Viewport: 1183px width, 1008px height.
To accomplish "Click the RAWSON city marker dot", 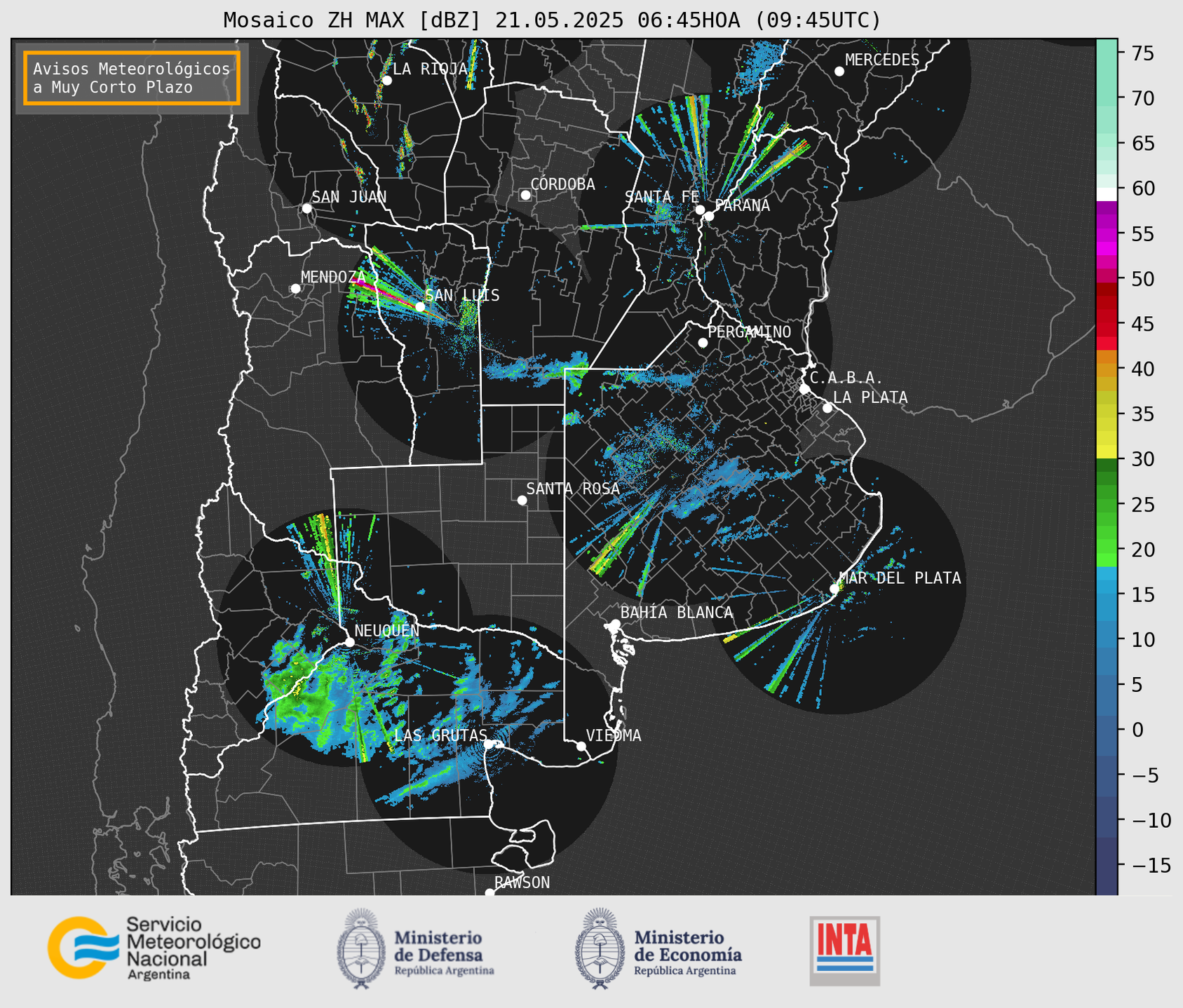I will pyautogui.click(x=489, y=893).
